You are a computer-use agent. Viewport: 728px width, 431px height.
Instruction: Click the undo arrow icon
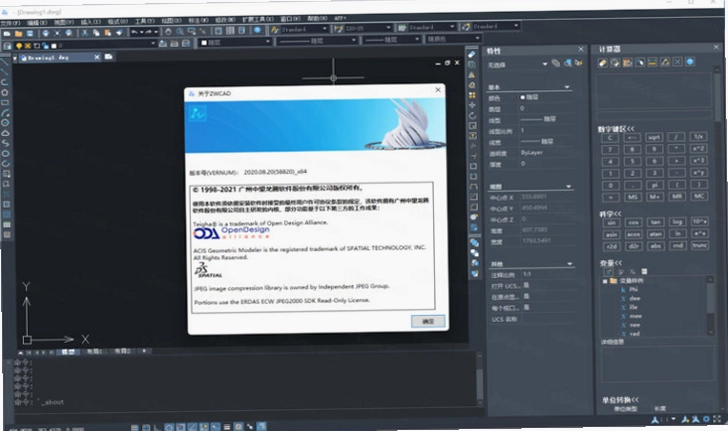click(x=134, y=32)
